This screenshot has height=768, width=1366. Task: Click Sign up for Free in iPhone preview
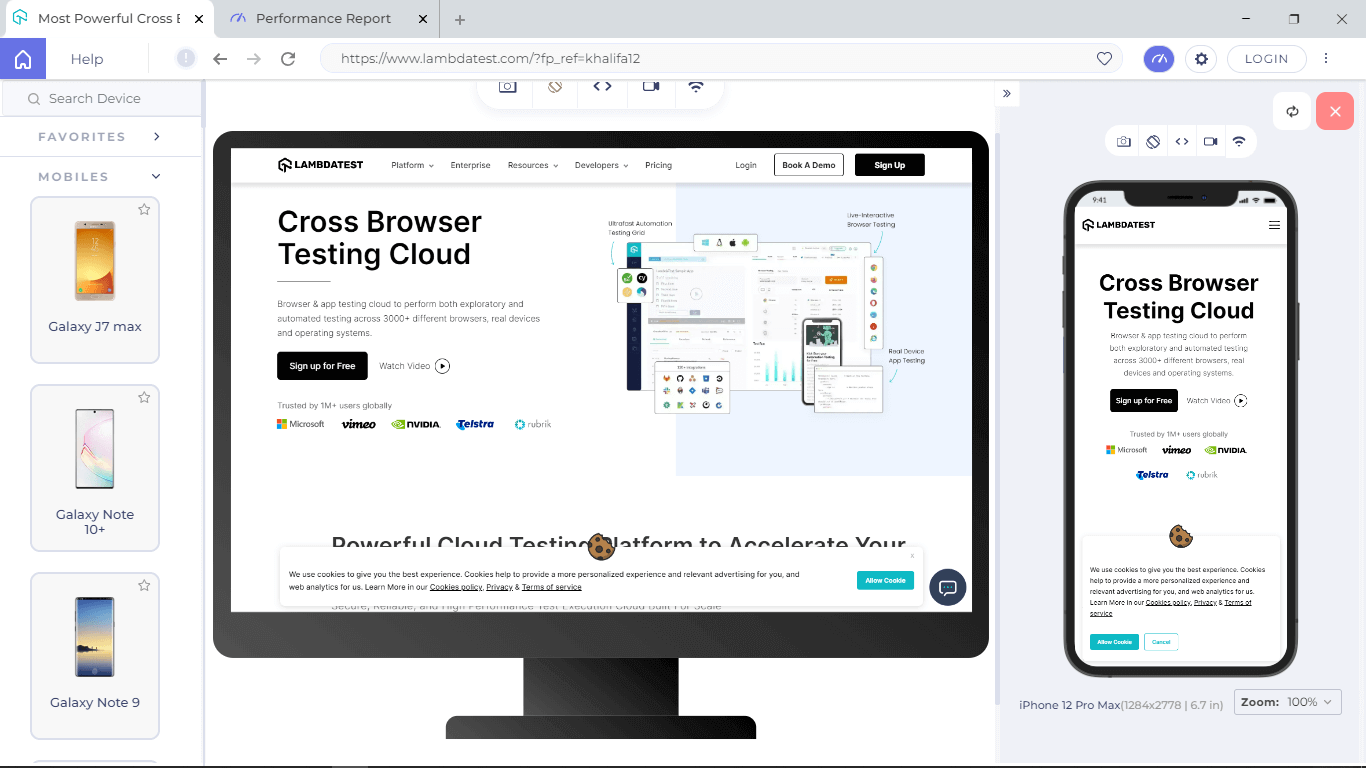coord(1144,400)
